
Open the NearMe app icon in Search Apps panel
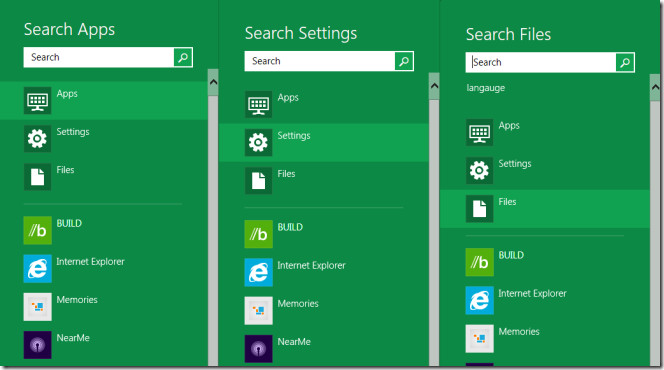pos(37,345)
